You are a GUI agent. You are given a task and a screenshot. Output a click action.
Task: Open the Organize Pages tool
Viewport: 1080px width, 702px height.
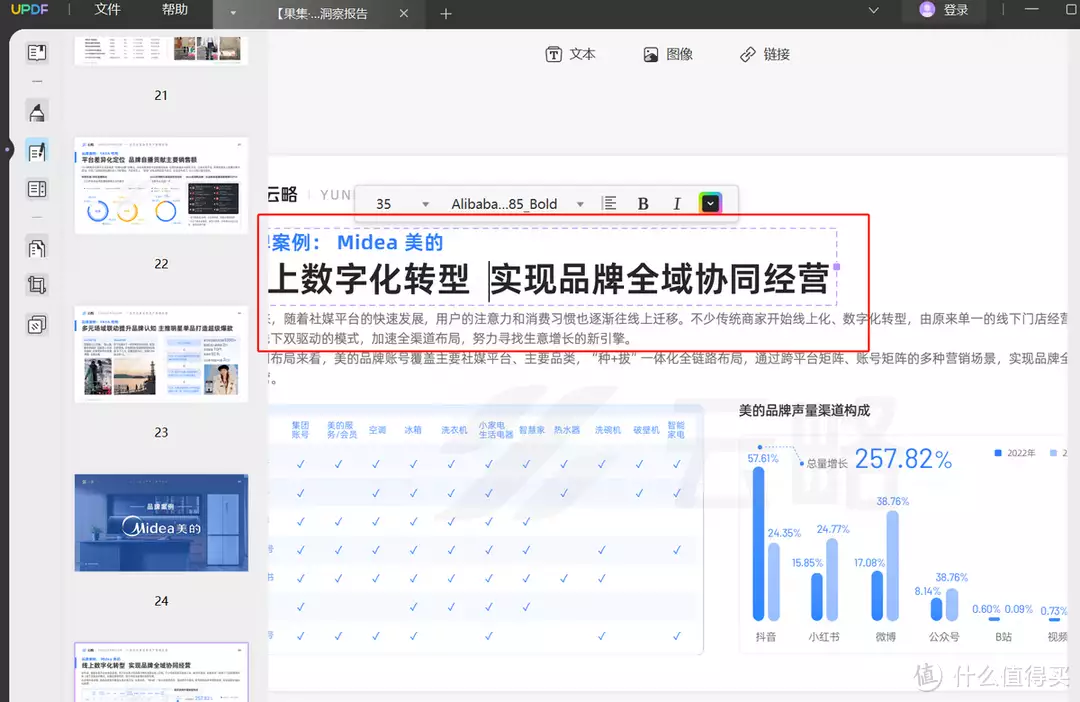point(37,248)
